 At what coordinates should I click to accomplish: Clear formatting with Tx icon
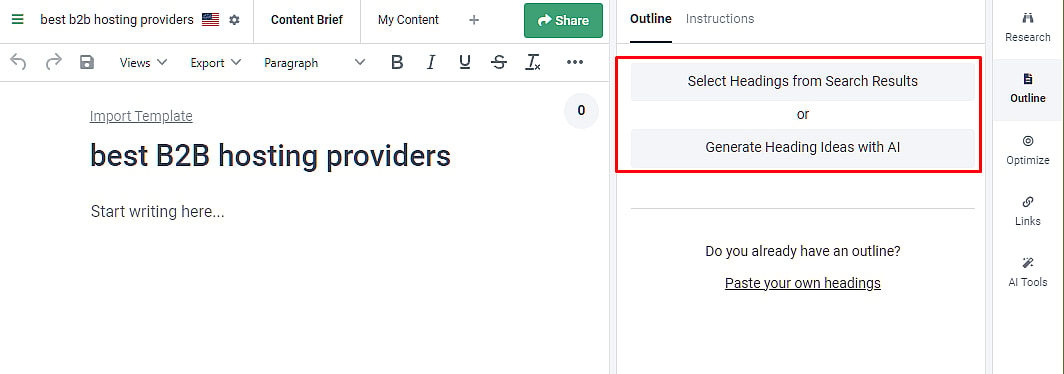pyautogui.click(x=533, y=62)
